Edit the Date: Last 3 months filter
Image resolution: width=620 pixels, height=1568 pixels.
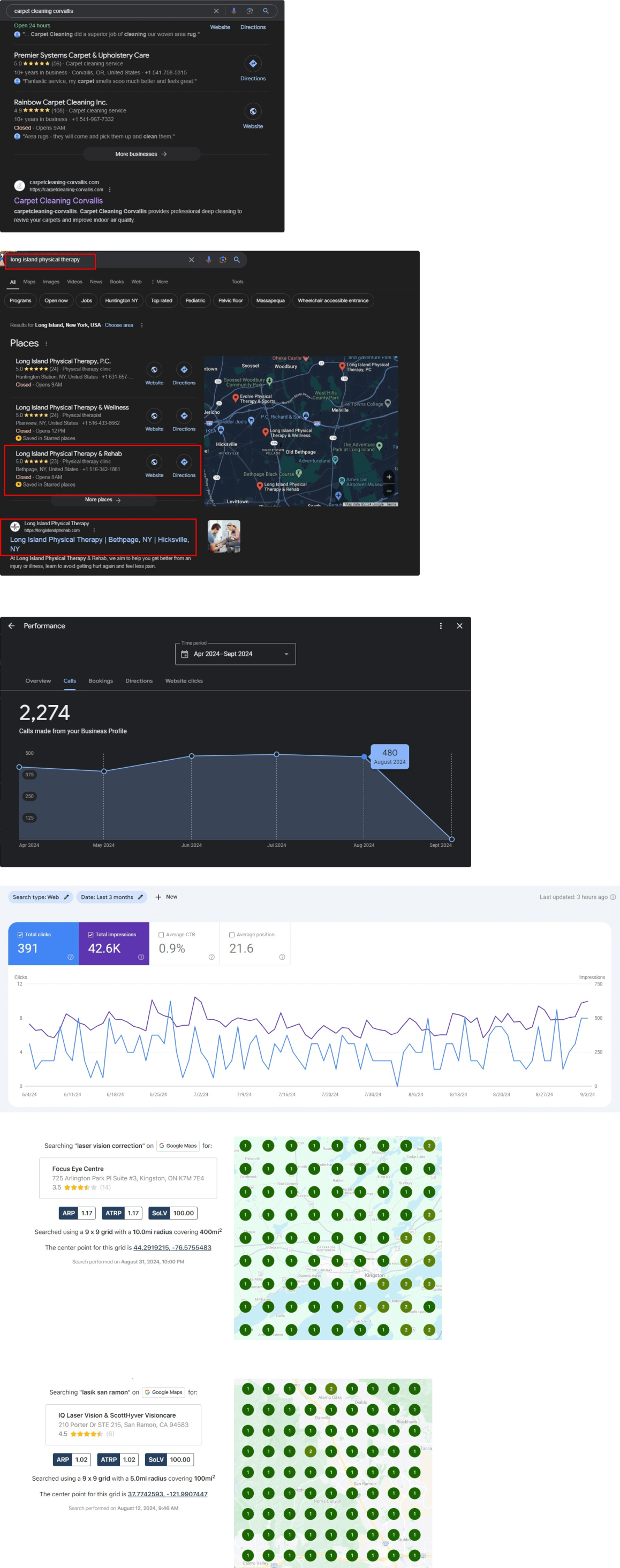[x=112, y=897]
